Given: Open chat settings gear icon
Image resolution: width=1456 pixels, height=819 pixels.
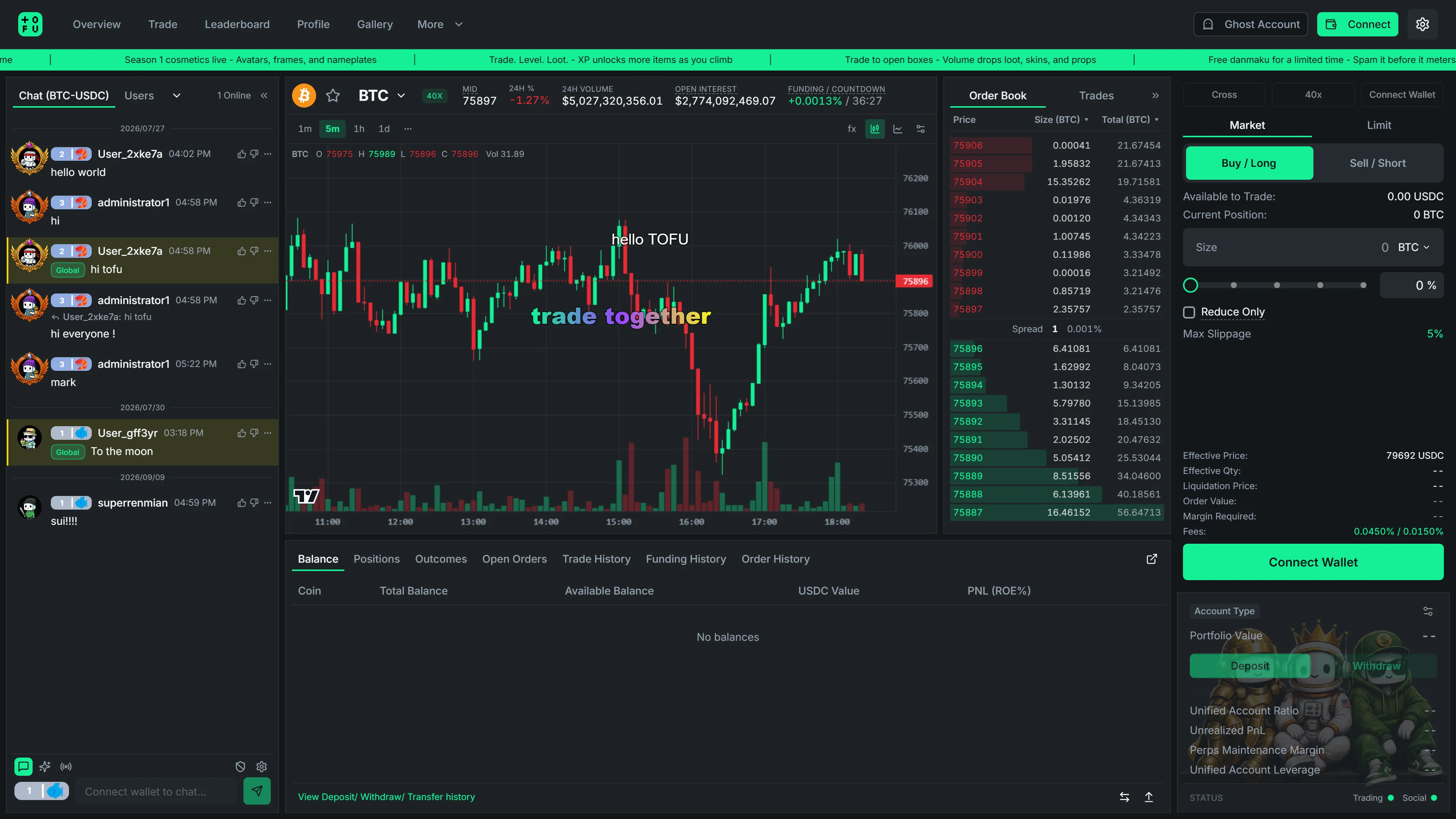Looking at the screenshot, I should [262, 766].
